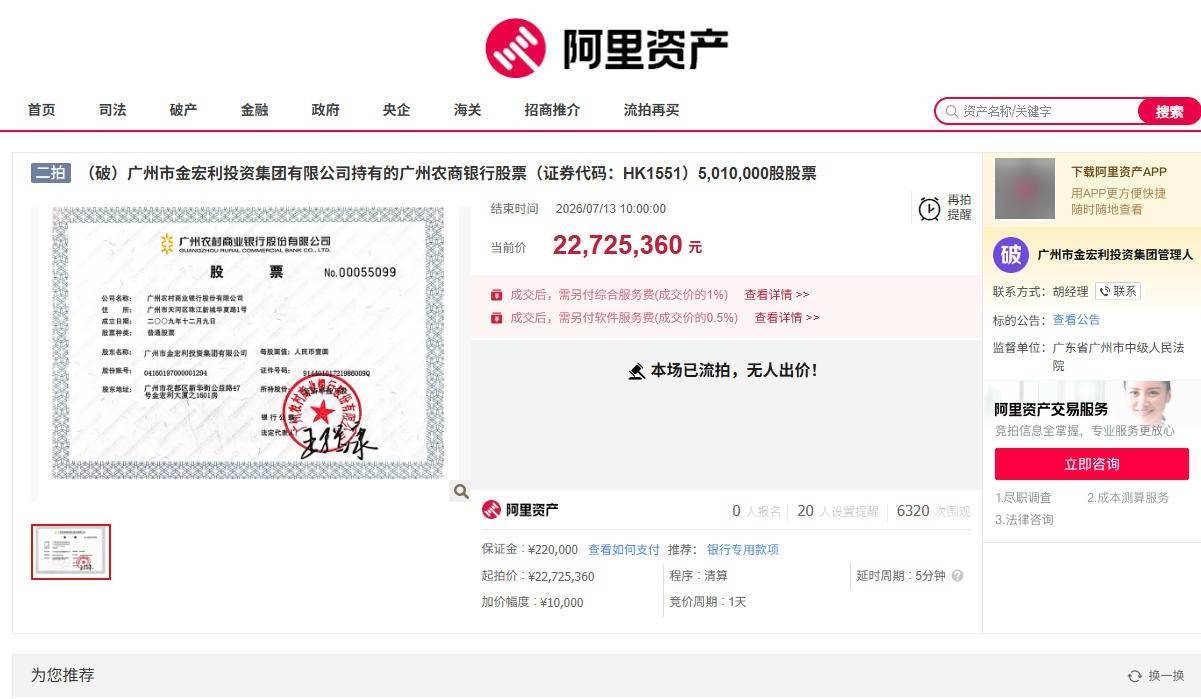Open the 海关 navigation tab
This screenshot has width=1201, height=699.
[x=468, y=110]
